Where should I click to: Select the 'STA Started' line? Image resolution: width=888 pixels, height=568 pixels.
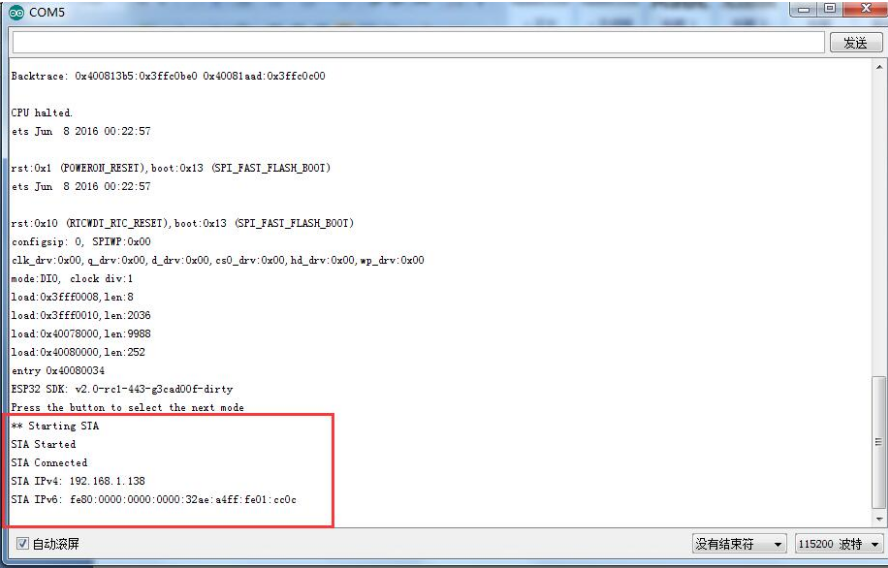pyautogui.click(x=43, y=445)
